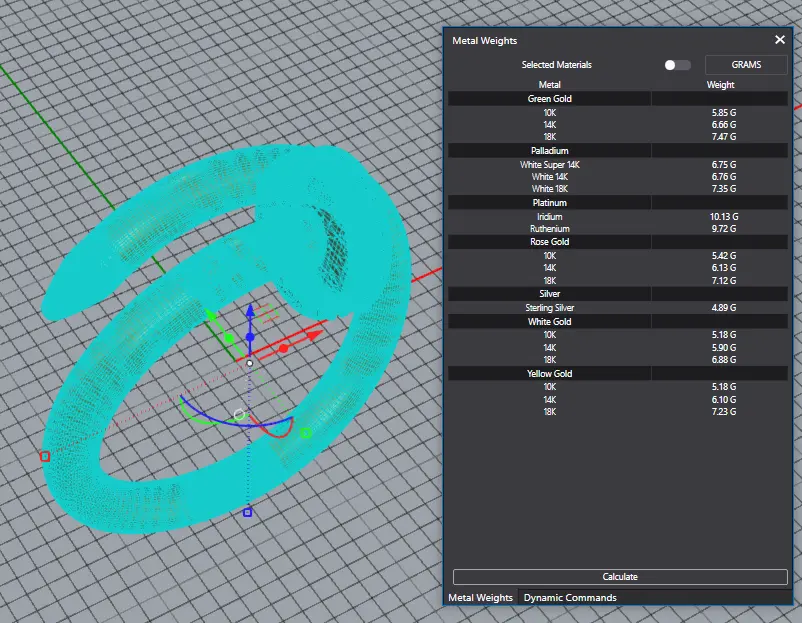The width and height of the screenshot is (802, 623).
Task: Switch to the Dynamic Commands tab
Action: point(570,598)
